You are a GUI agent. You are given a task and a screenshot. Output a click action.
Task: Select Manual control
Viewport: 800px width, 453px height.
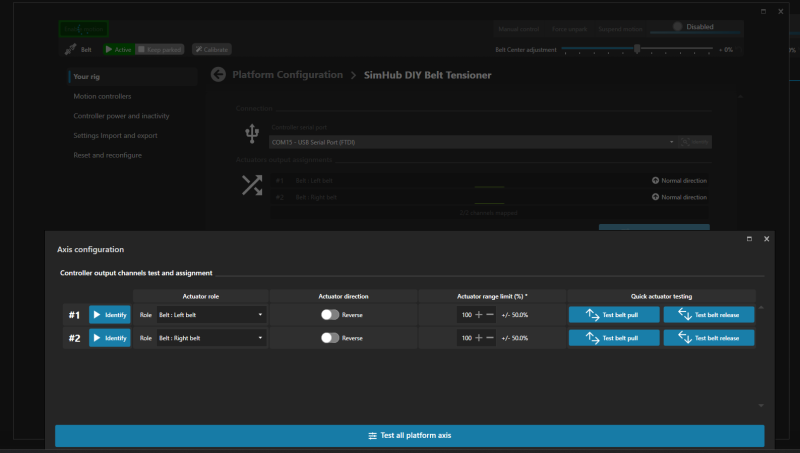pyautogui.click(x=518, y=29)
